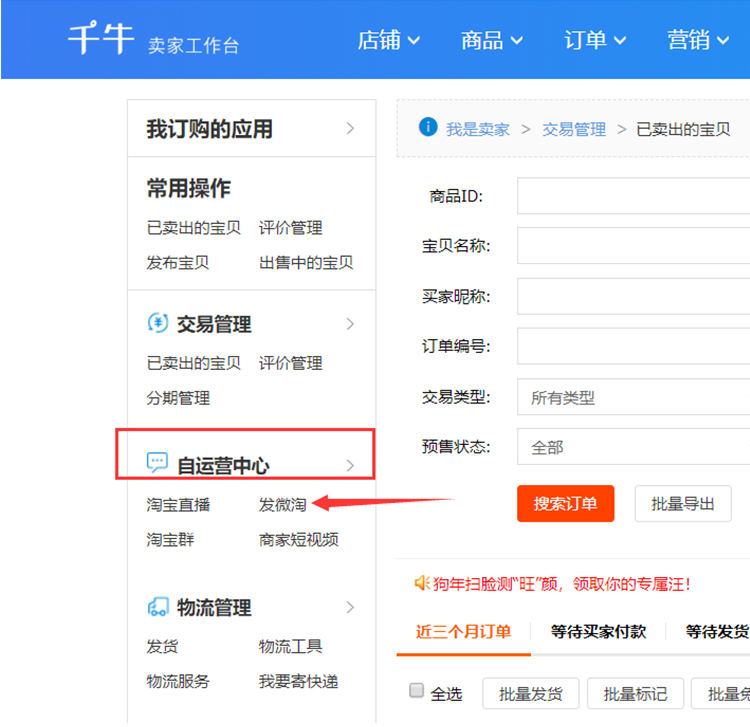Switch to 近三个月订单 tab
750x727 pixels.
(x=463, y=631)
